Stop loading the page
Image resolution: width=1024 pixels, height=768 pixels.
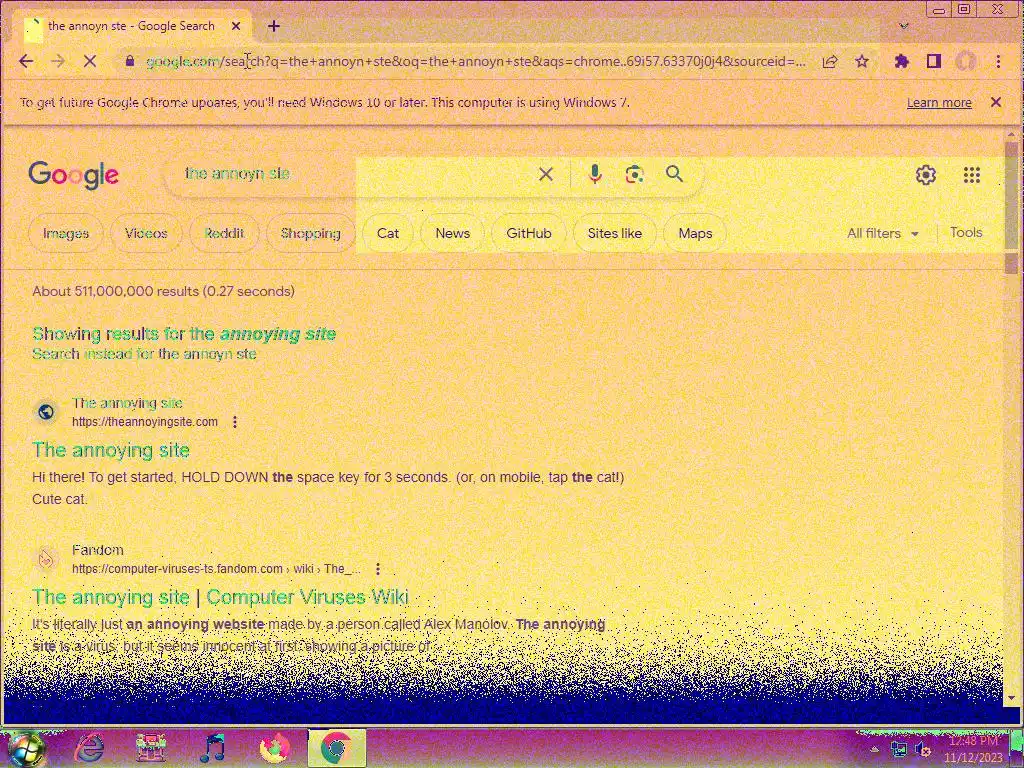coord(90,61)
